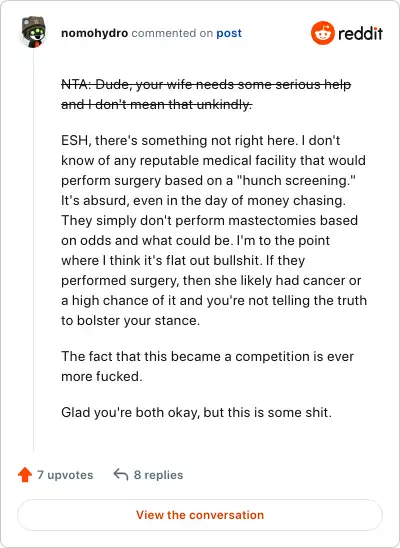Click the vertical thread line below avatar
The width and height of the screenshot is (400, 548).
pyautogui.click(x=34, y=250)
